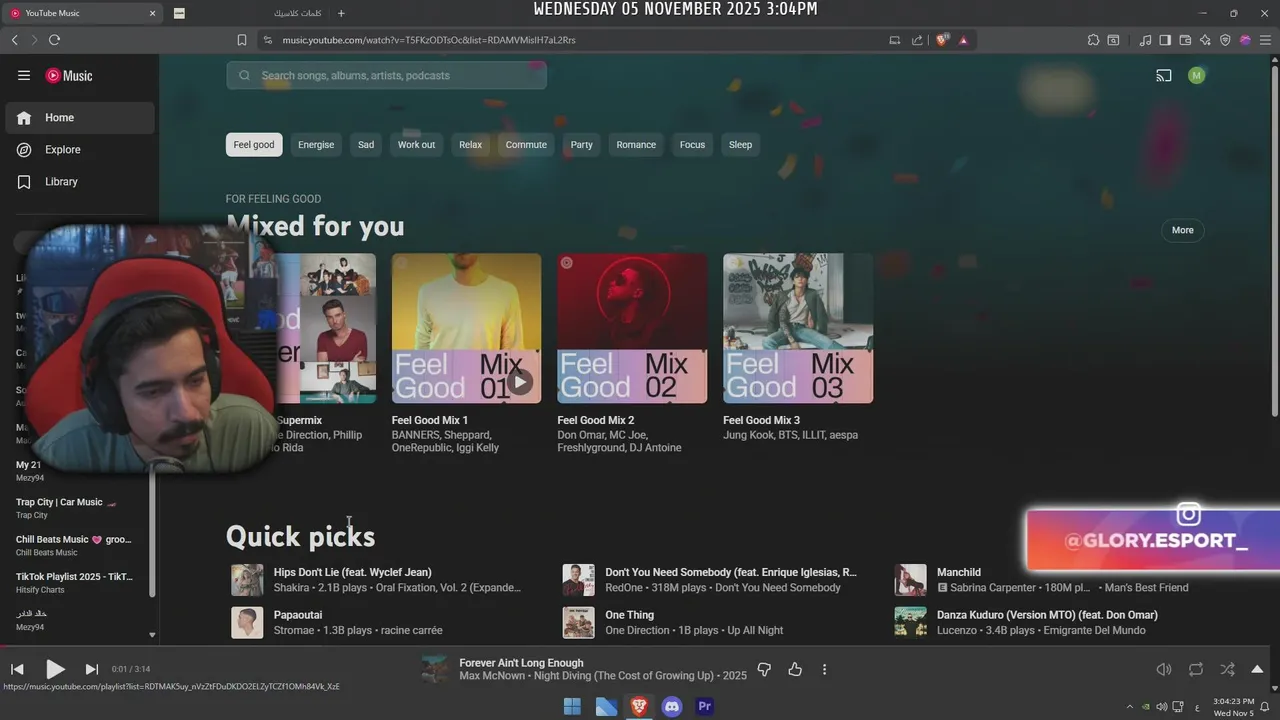Image resolution: width=1280 pixels, height=720 pixels.
Task: Play Feel Good Mix 1 via overlay play button
Action: (519, 381)
